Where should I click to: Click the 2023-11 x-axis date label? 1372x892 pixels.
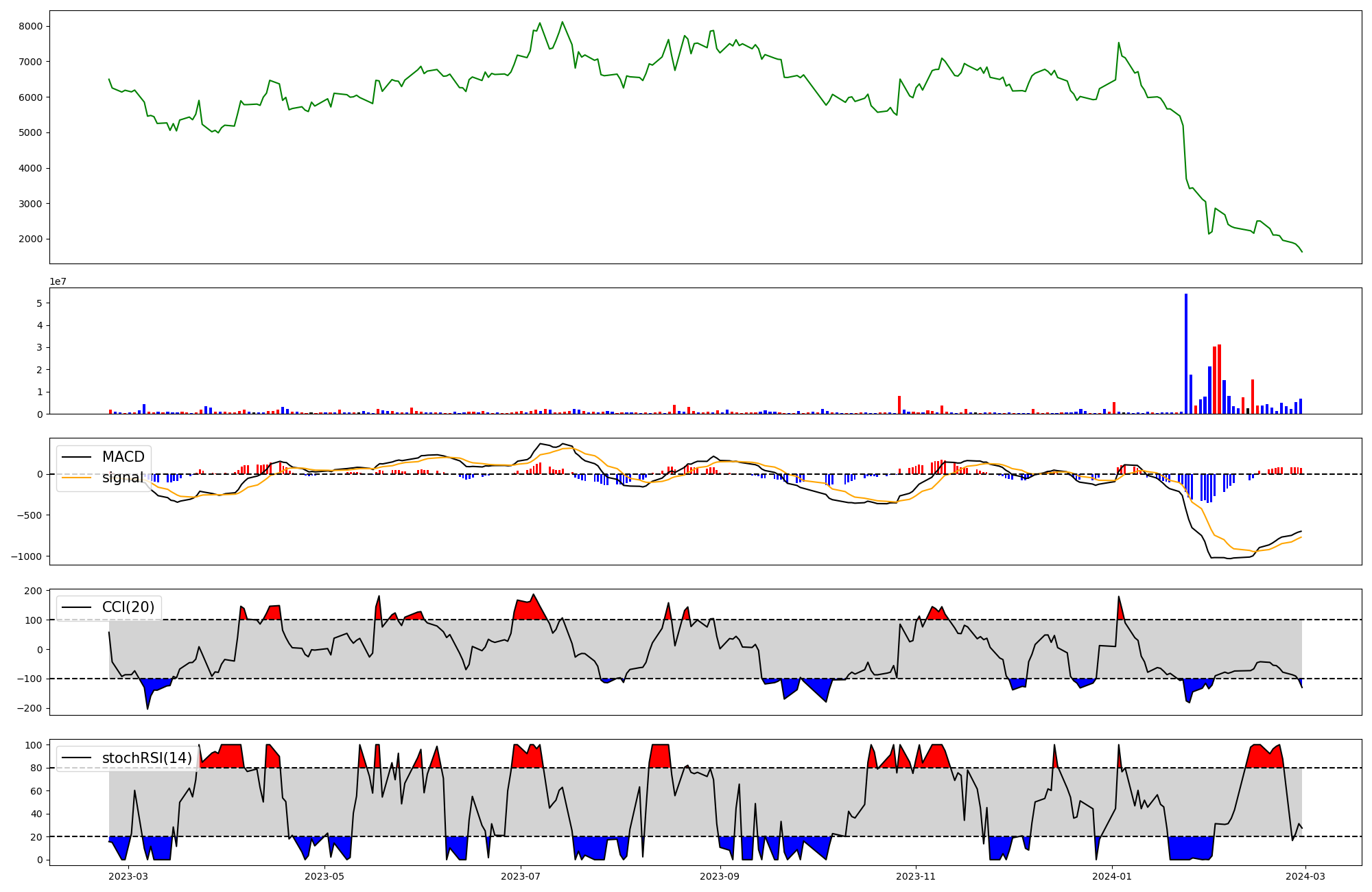(x=916, y=876)
